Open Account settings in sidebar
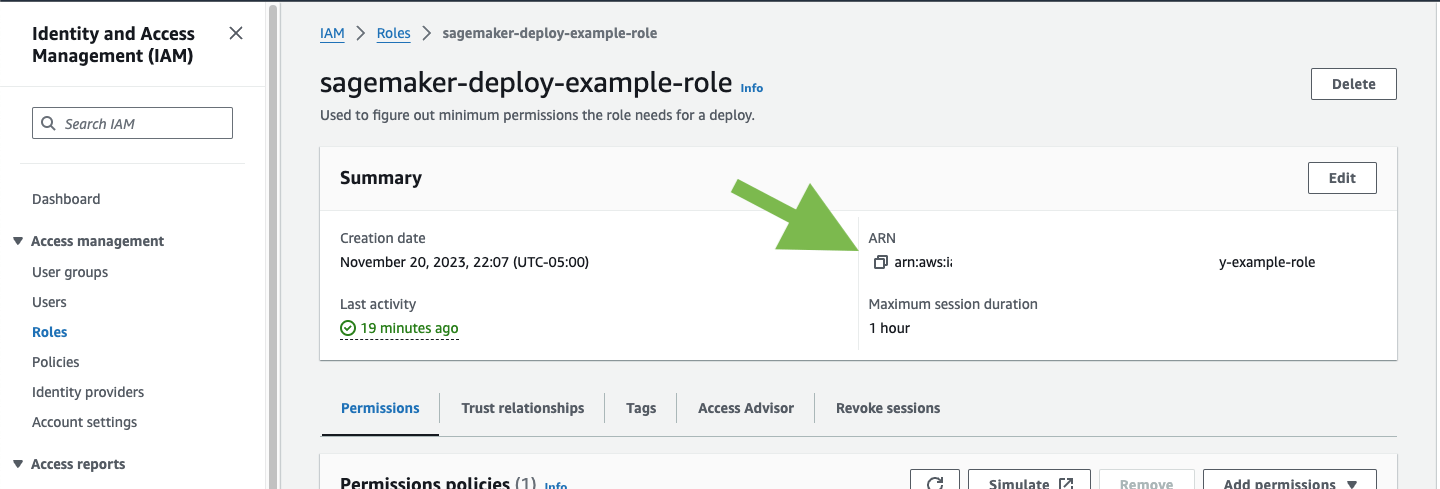This screenshot has height=489, width=1440. 85,422
